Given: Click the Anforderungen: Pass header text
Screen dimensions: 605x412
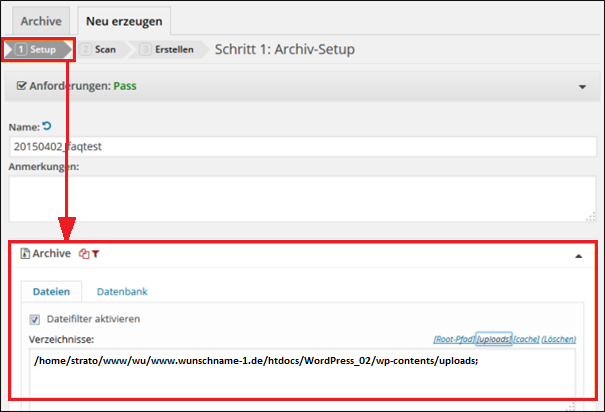Looking at the screenshot, I should point(83,86).
